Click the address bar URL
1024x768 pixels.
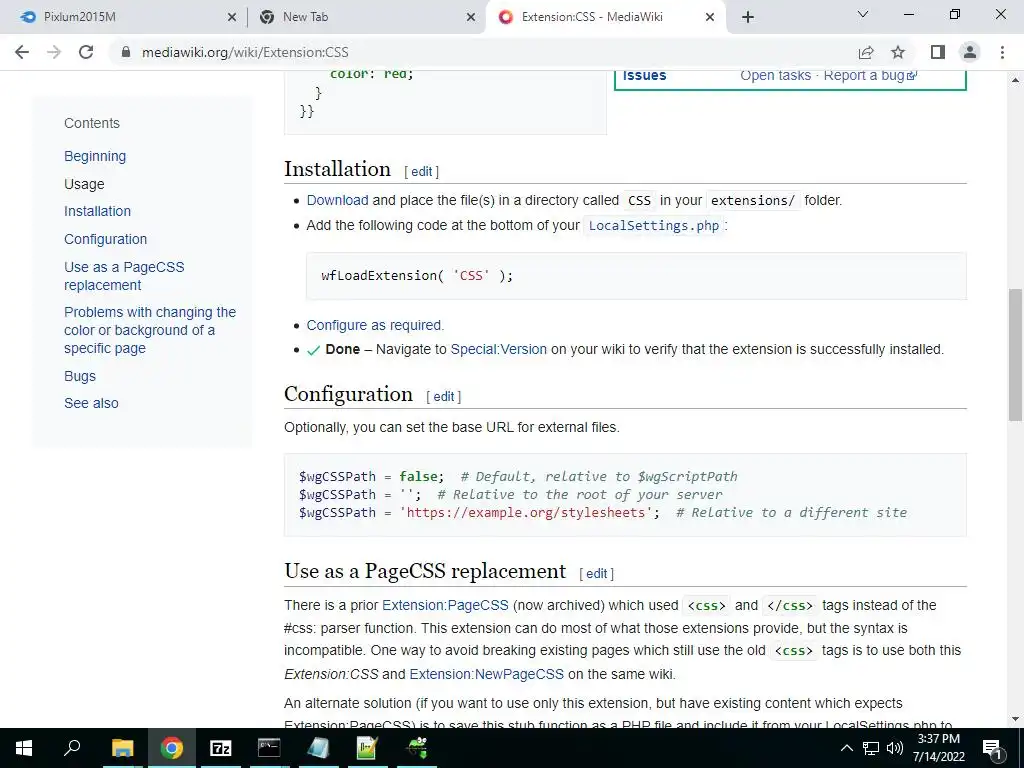click(x=245, y=52)
